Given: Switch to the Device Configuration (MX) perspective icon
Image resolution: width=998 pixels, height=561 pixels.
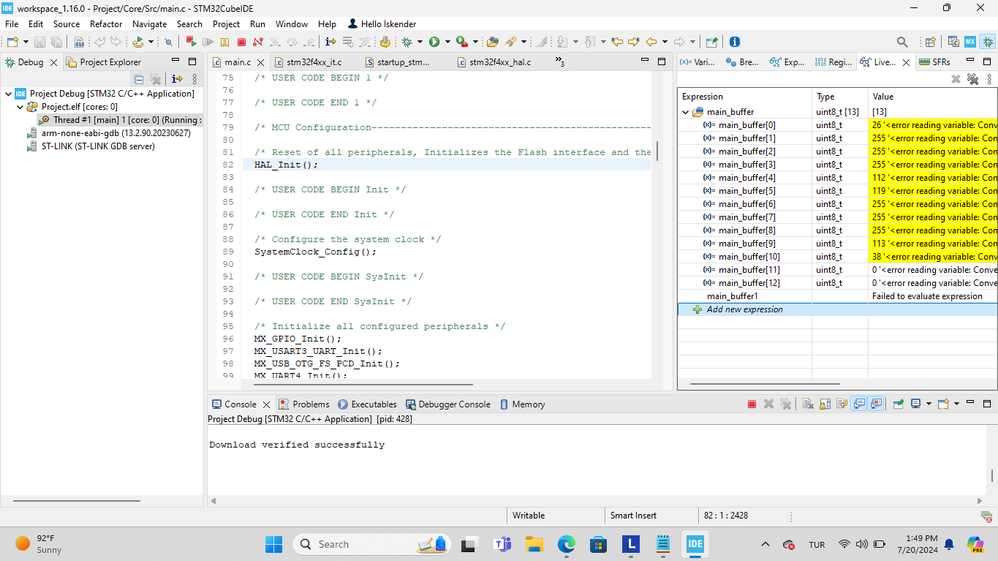Looking at the screenshot, I should 969,42.
